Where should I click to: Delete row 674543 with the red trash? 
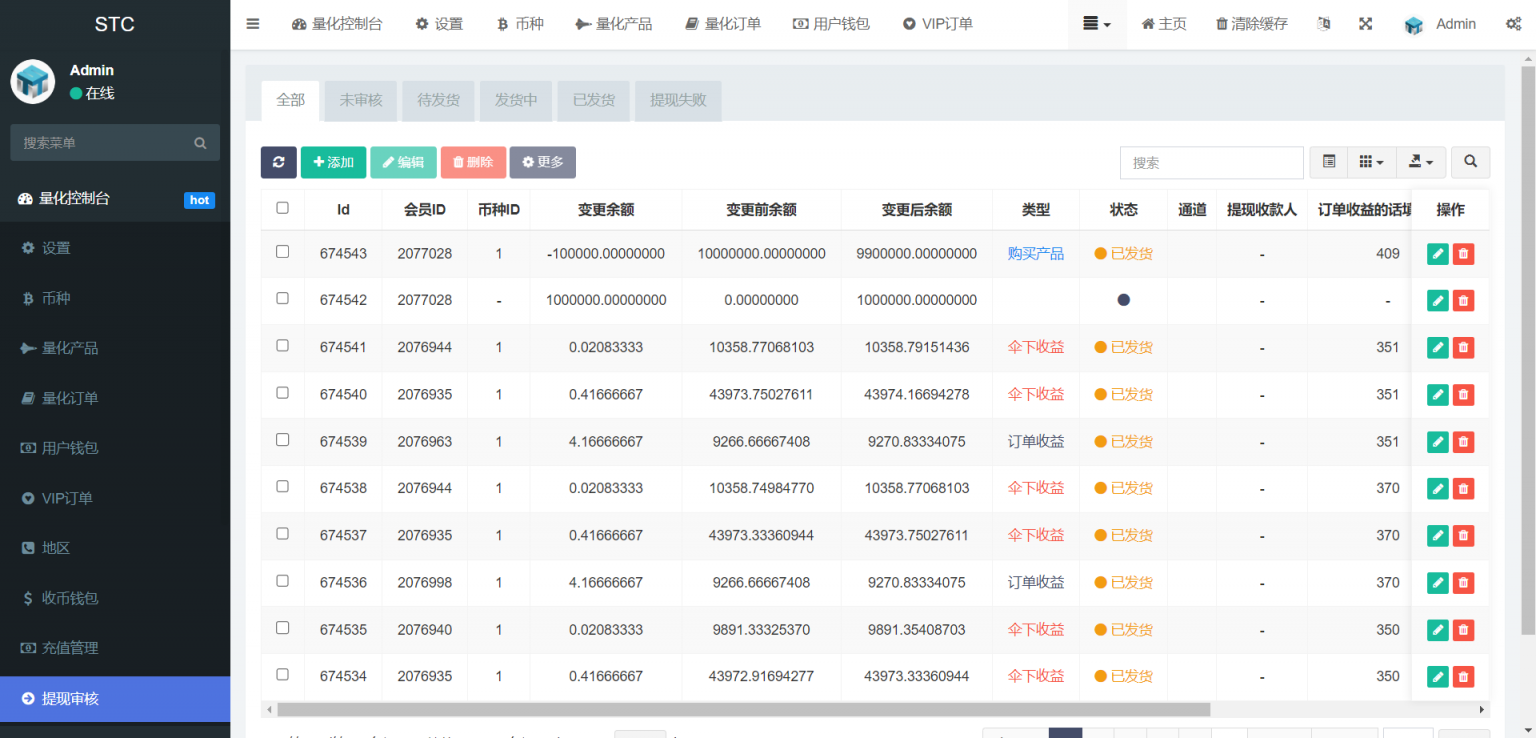pos(1463,254)
